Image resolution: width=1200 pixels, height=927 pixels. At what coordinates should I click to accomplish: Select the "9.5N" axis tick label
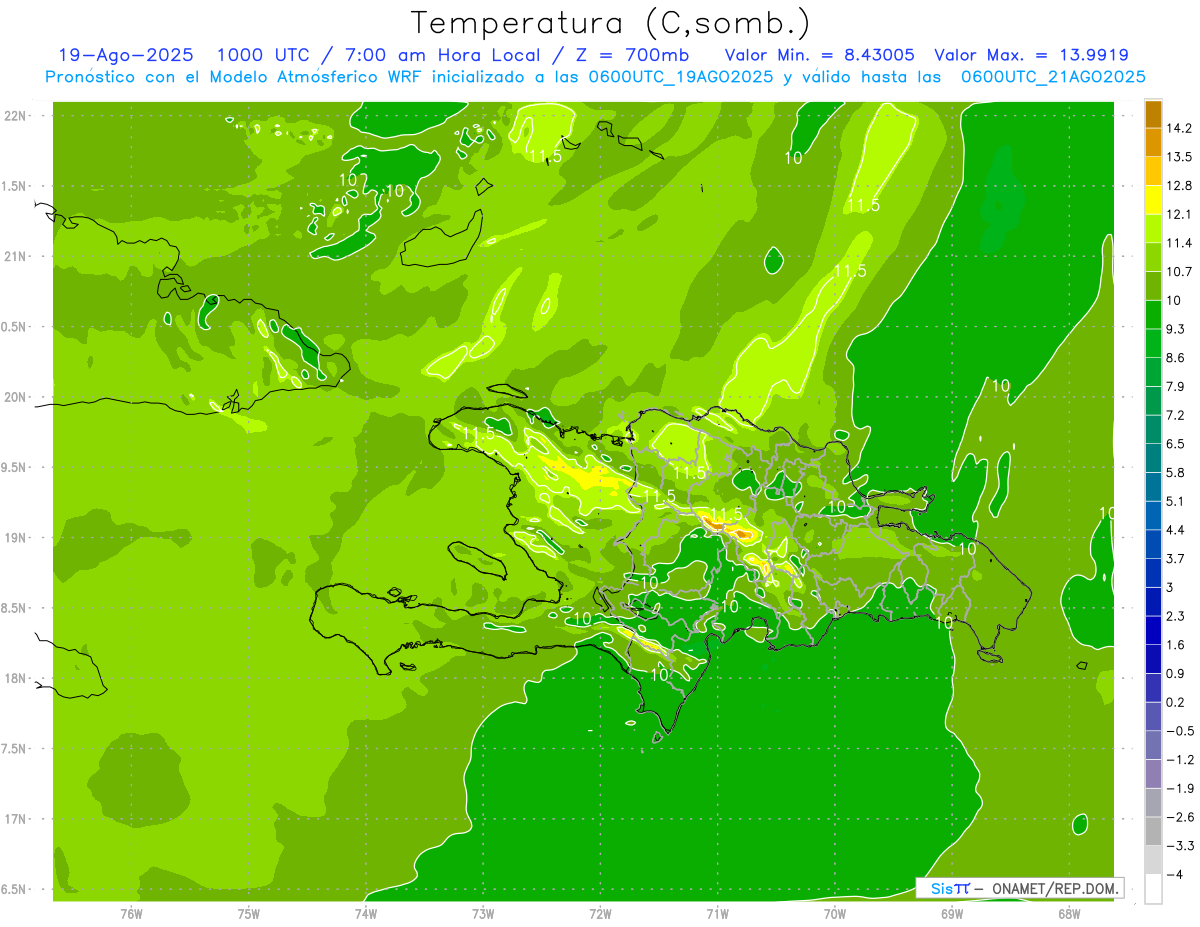pyautogui.click(x=15, y=468)
